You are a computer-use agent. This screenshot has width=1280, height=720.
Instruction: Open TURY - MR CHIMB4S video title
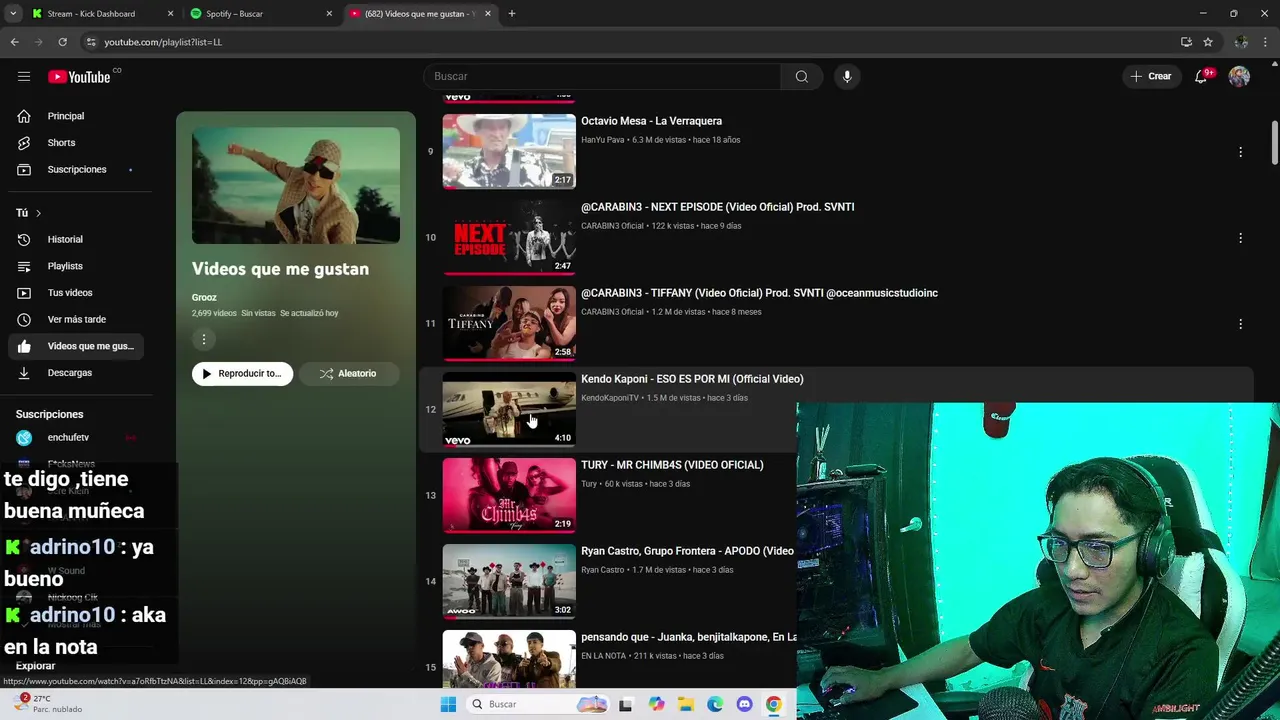pyautogui.click(x=672, y=465)
